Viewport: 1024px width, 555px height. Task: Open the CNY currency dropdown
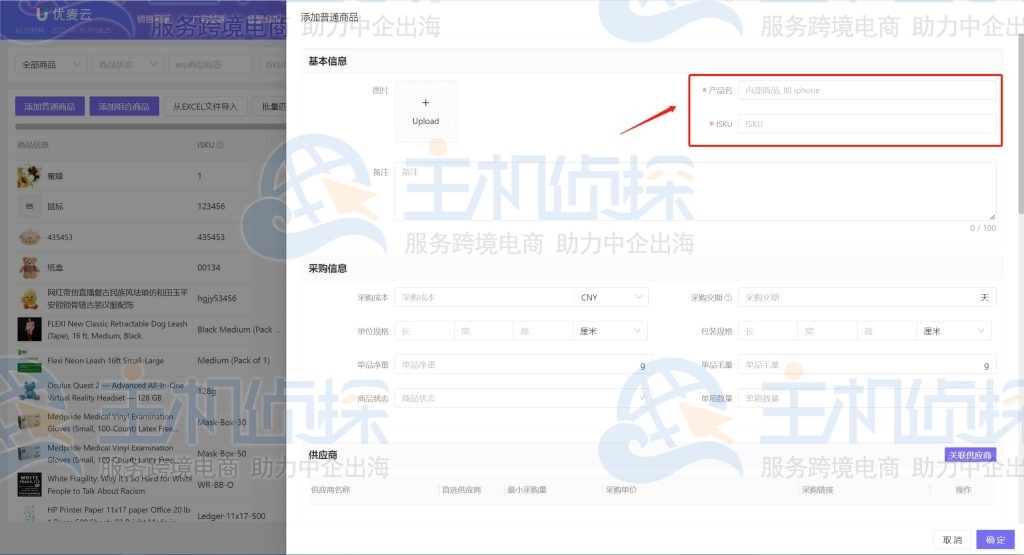click(611, 297)
